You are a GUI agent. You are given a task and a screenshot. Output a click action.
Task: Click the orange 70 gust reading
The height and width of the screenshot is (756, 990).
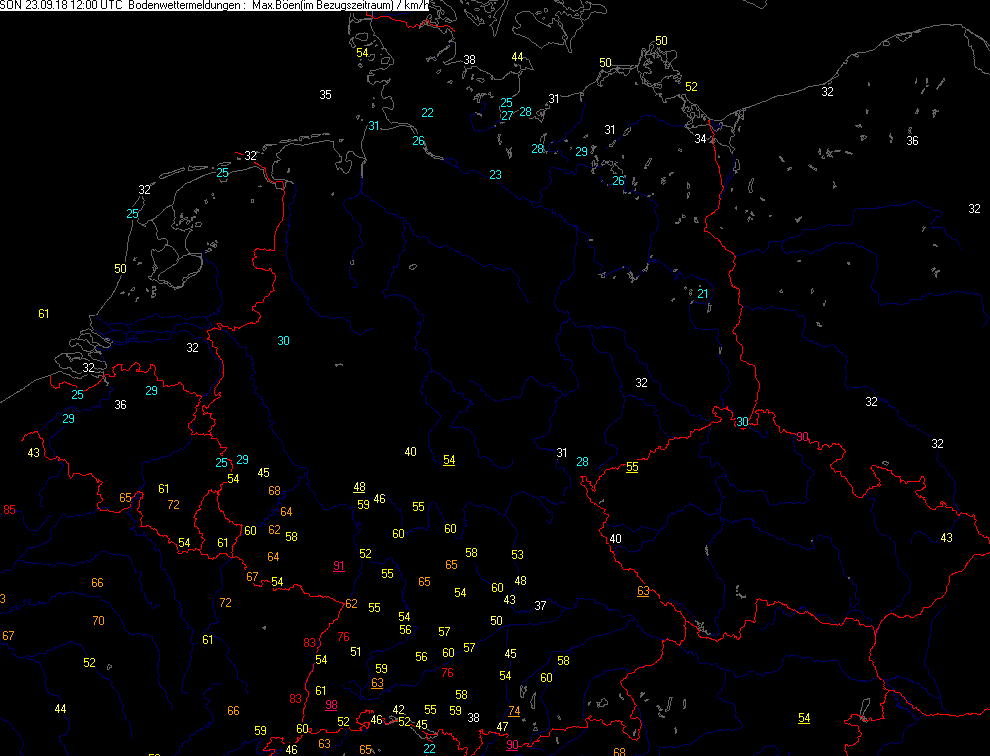click(x=98, y=621)
